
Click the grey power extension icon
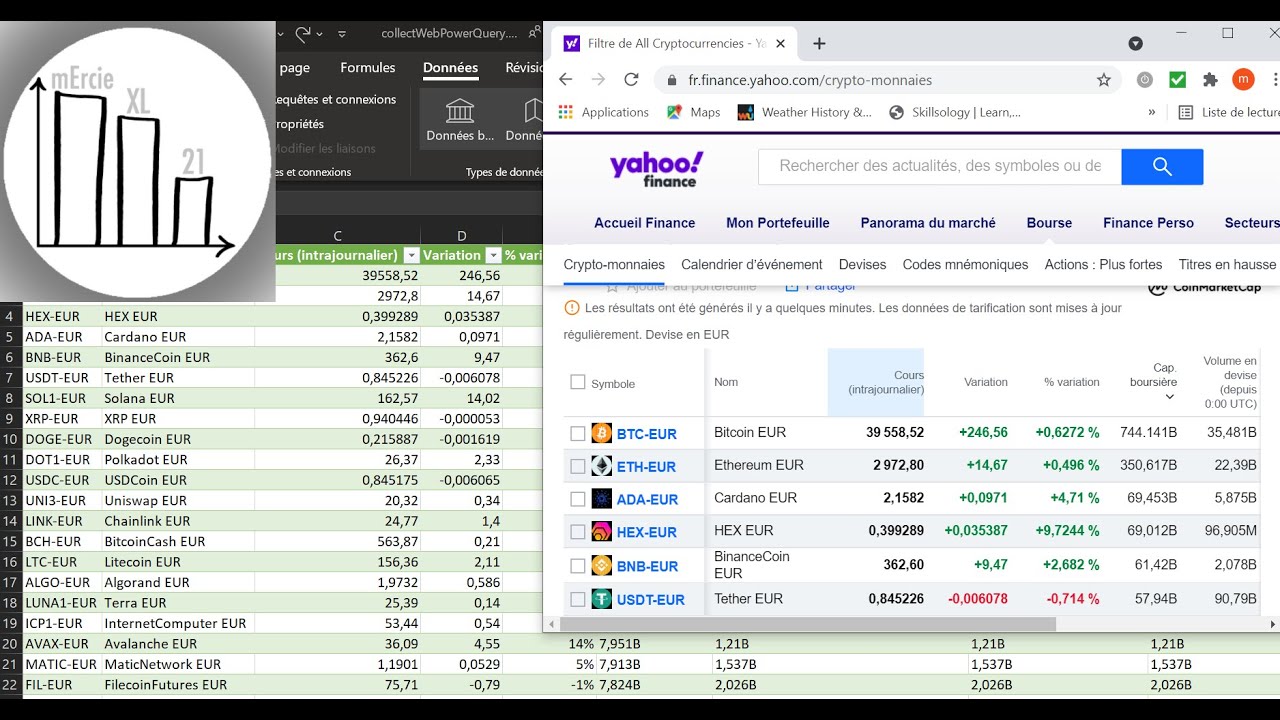click(1145, 80)
